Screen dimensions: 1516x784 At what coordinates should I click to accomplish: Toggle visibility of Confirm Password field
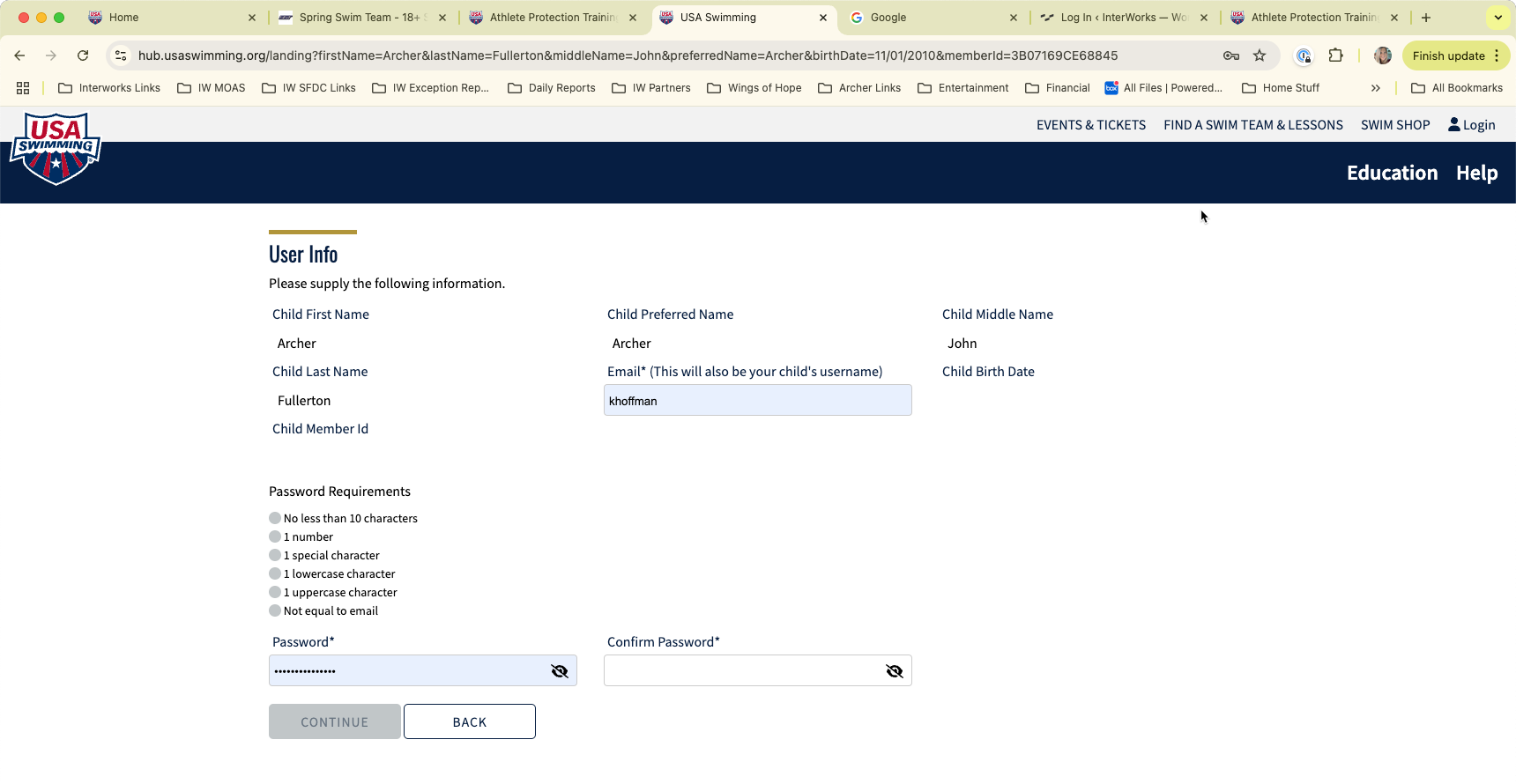point(894,671)
